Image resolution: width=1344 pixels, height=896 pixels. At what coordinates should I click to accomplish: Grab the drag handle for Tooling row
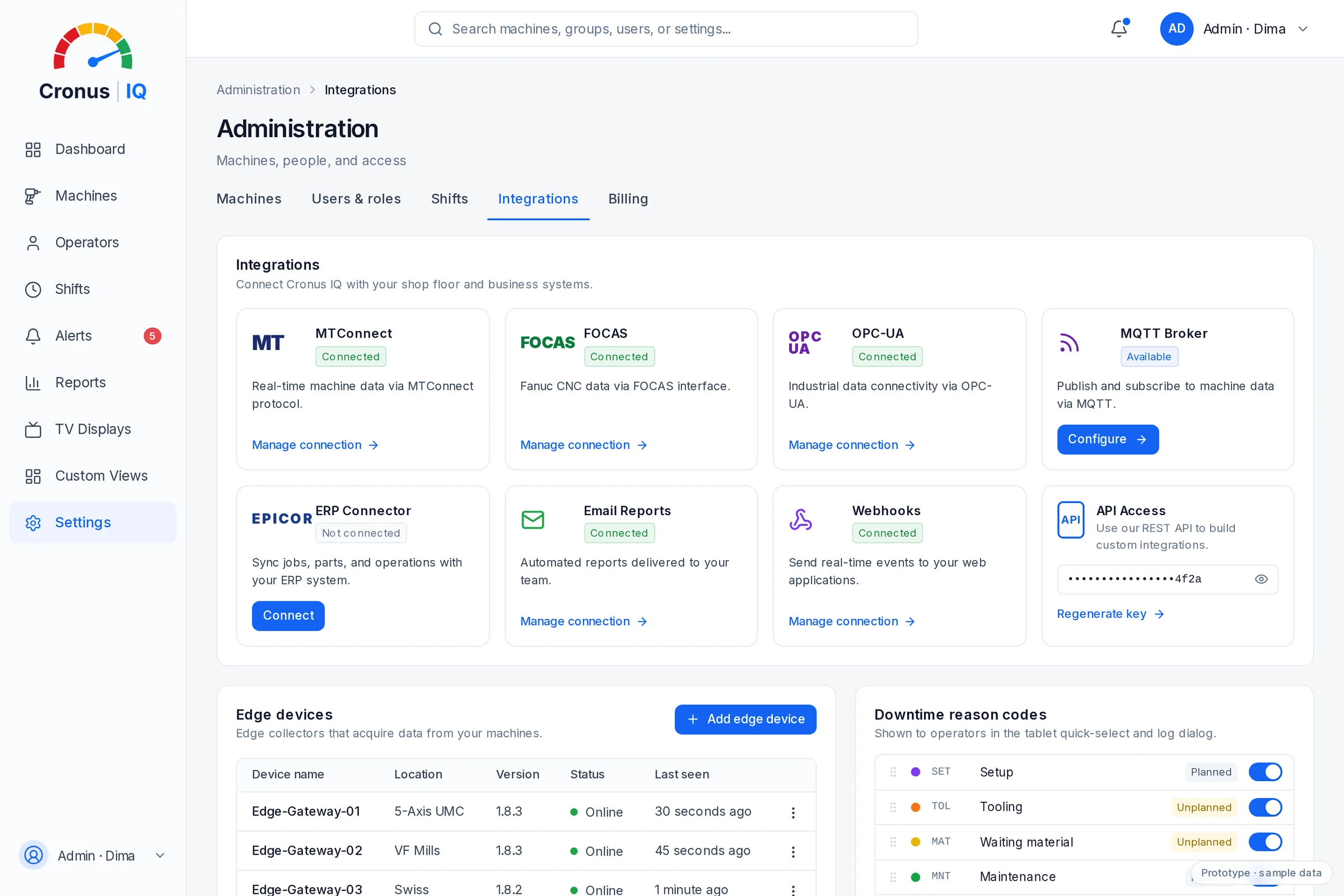pos(893,807)
